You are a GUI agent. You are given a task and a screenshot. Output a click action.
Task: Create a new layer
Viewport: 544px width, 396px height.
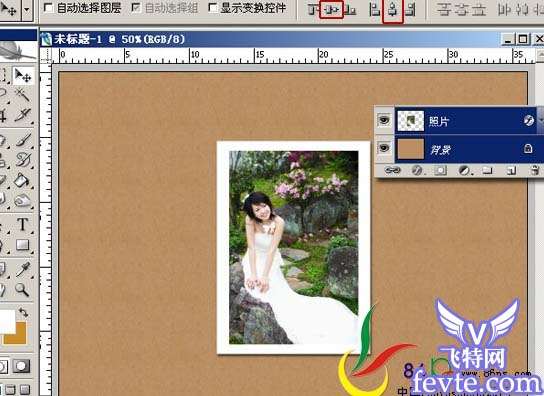511,170
